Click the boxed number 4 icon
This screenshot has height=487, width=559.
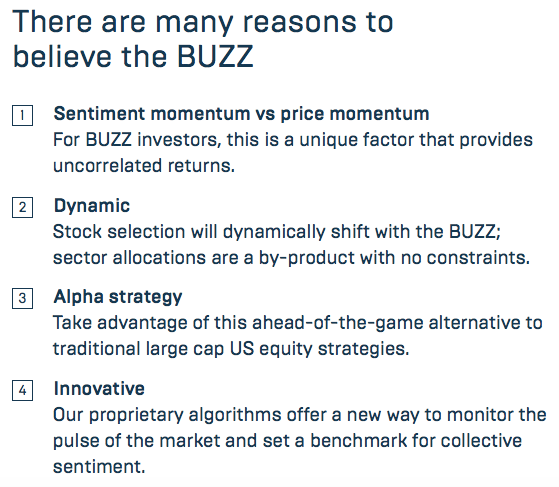click(x=22, y=390)
